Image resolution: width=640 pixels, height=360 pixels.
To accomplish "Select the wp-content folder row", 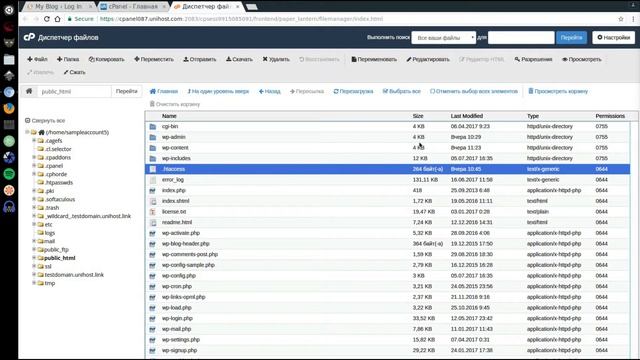I will tap(387, 148).
